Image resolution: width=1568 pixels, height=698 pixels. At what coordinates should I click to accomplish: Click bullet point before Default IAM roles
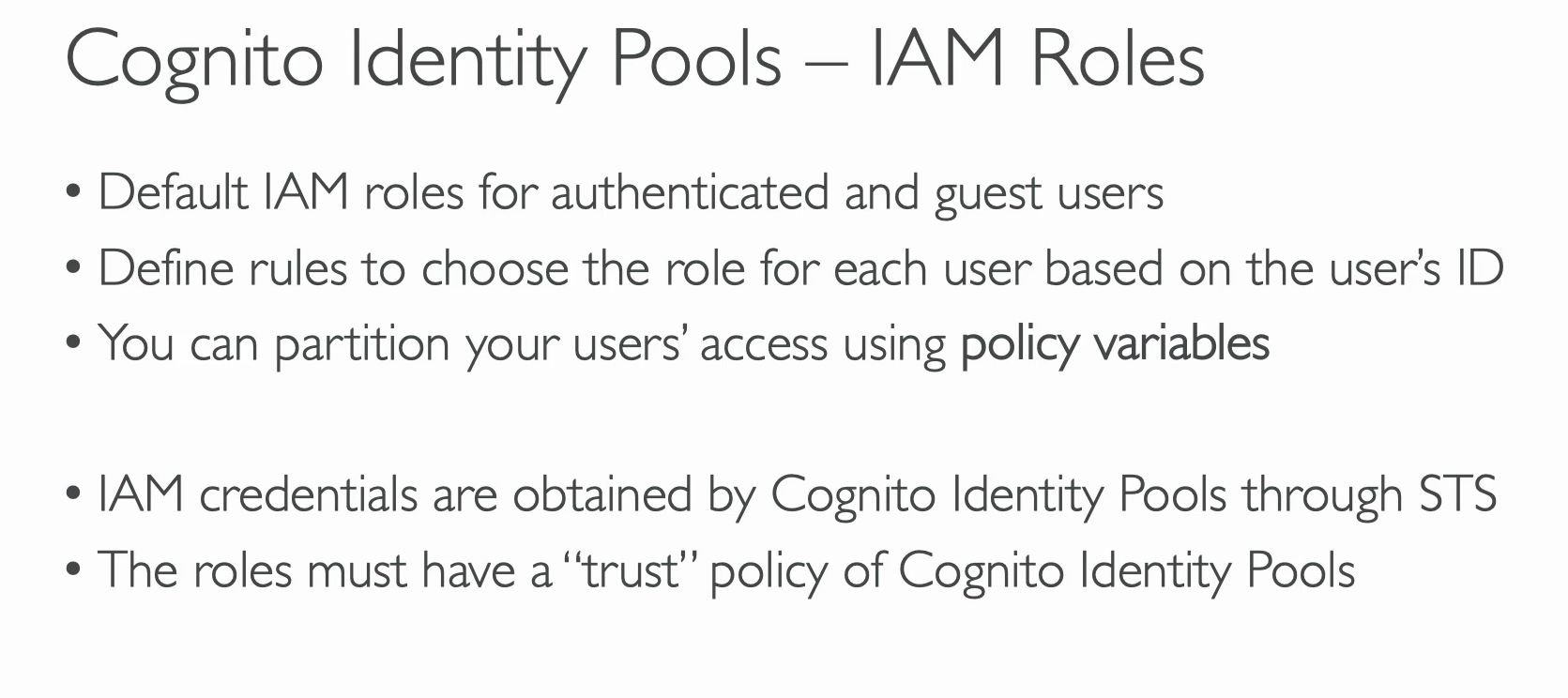[74, 195]
